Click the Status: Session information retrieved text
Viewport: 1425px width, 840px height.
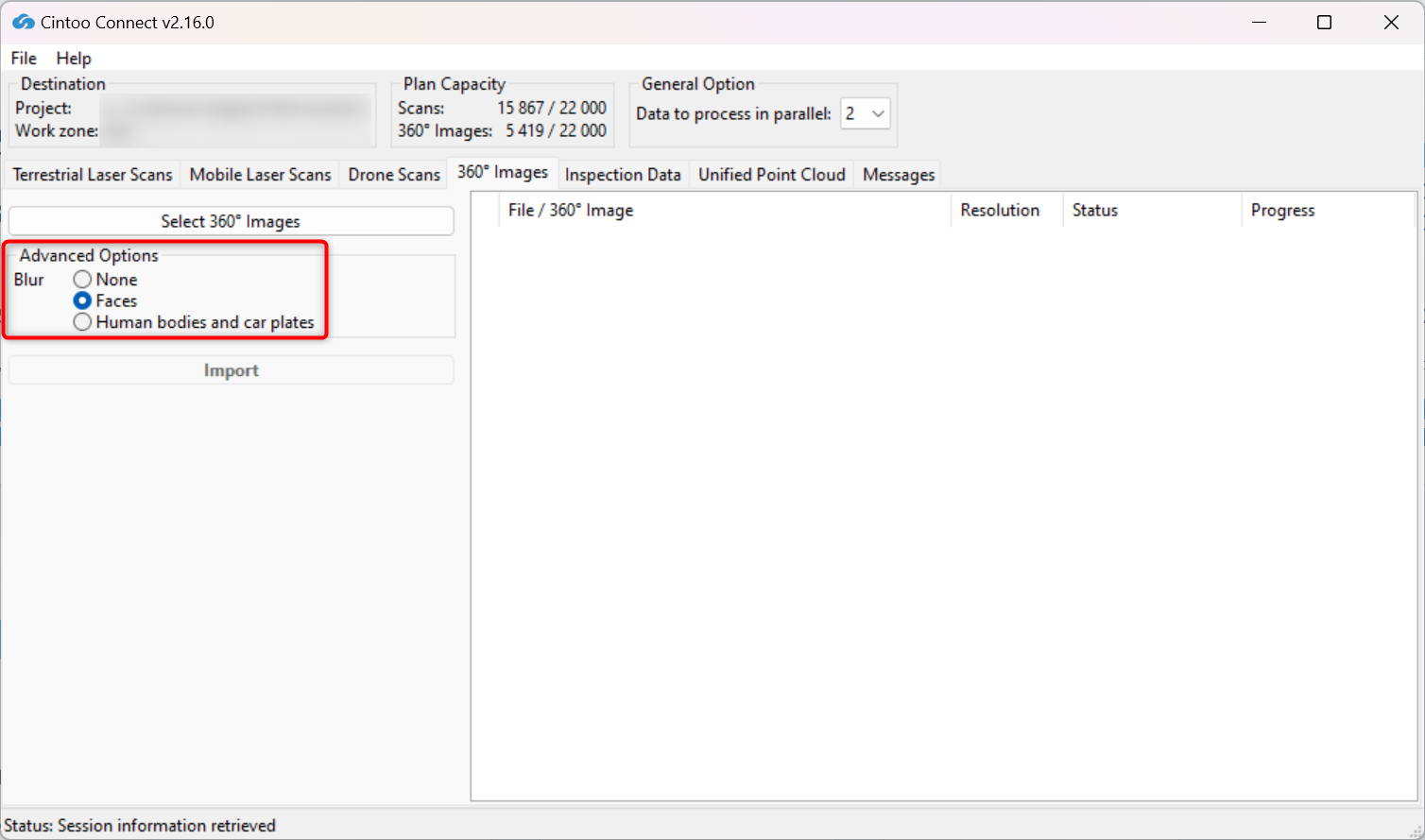click(x=140, y=826)
